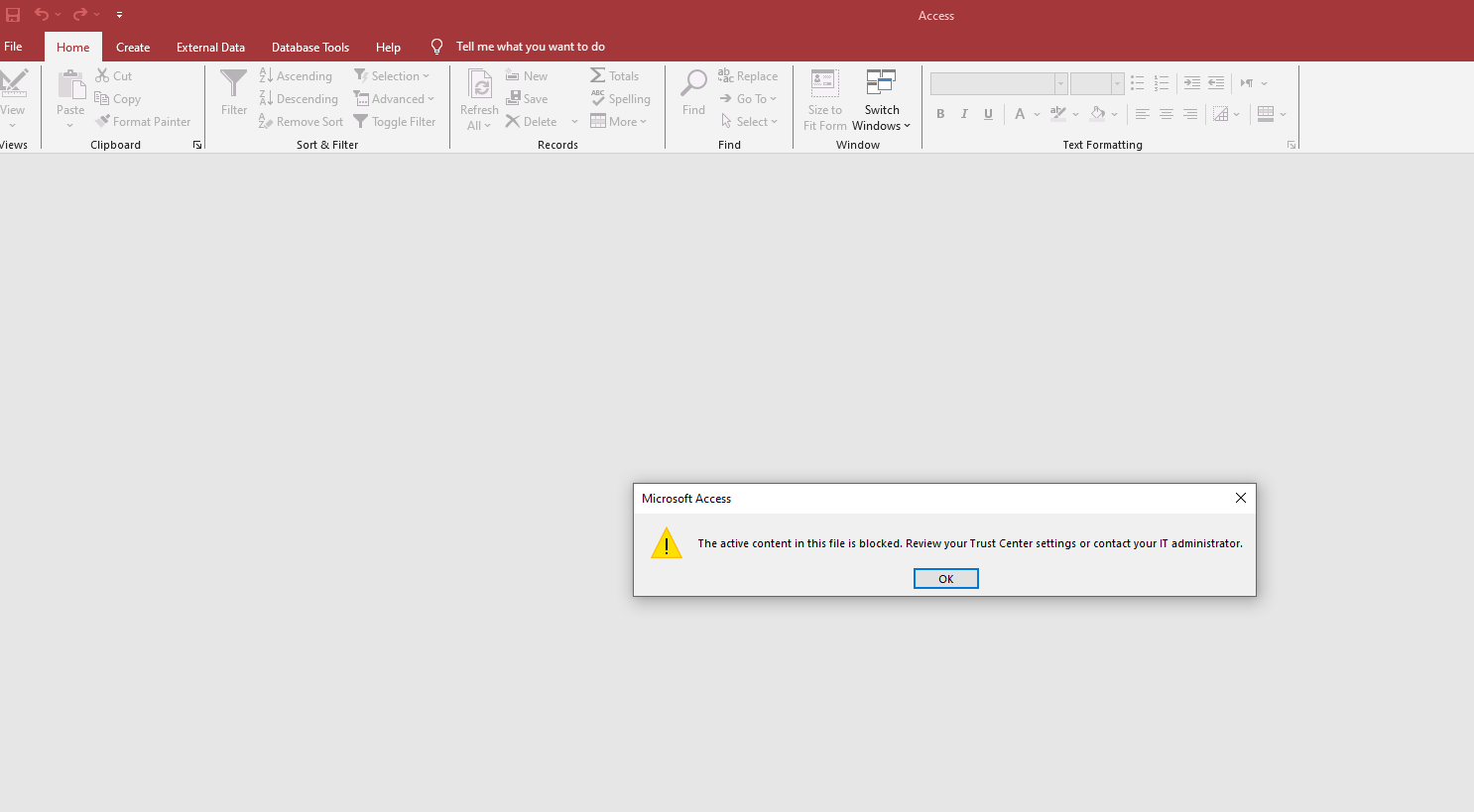The image size is (1474, 812).
Task: Open the External Data tab
Action: pyautogui.click(x=210, y=47)
